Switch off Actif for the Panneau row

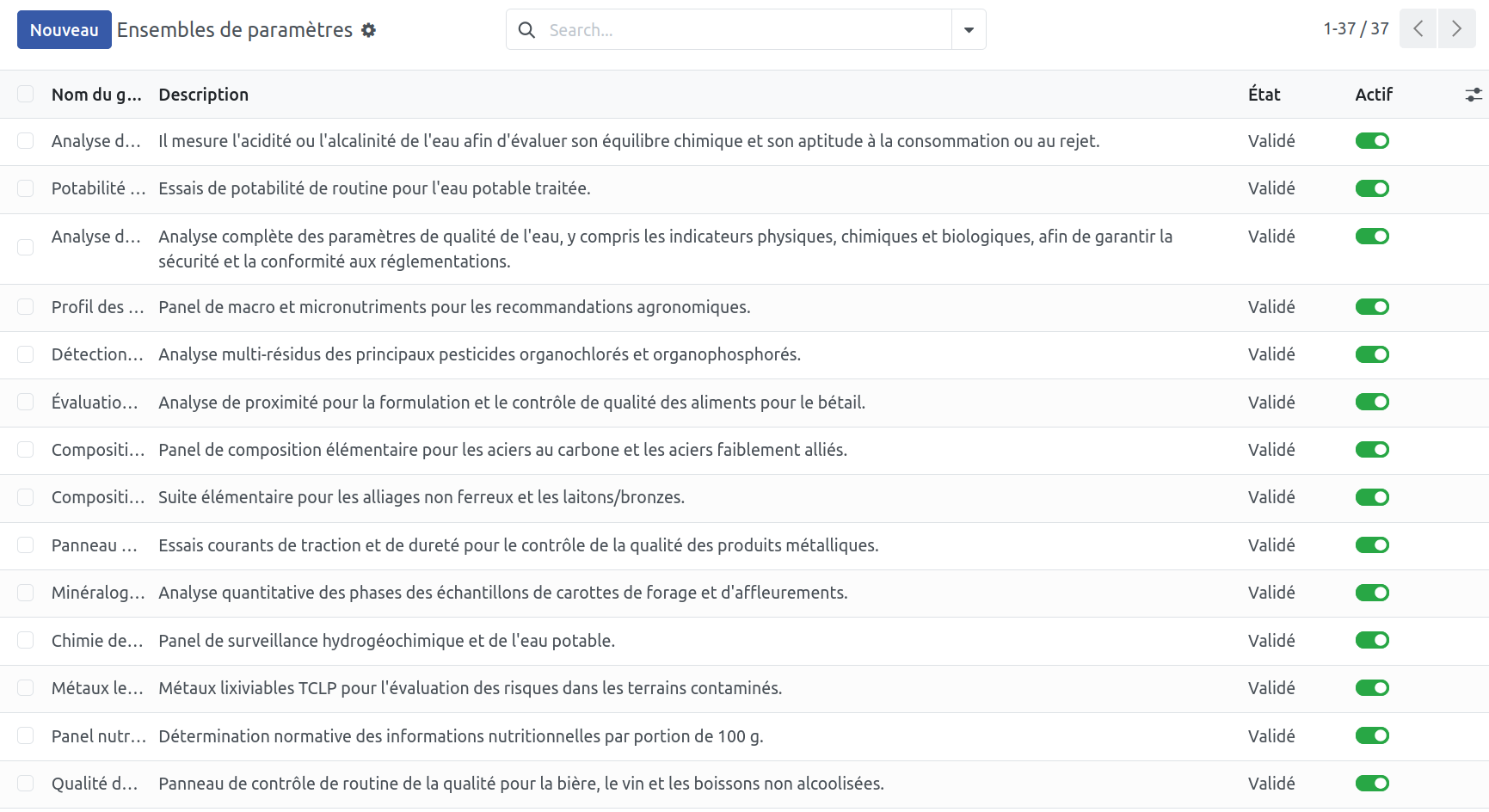(x=1372, y=545)
